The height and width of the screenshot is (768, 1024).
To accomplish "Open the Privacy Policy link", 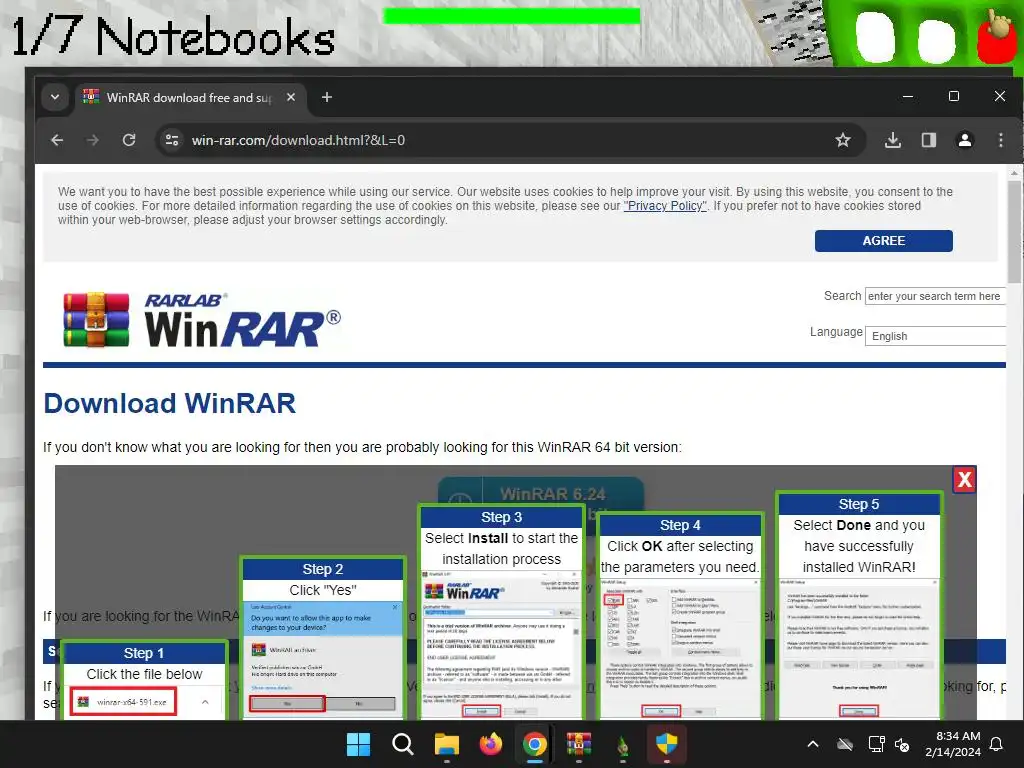I will click(665, 206).
